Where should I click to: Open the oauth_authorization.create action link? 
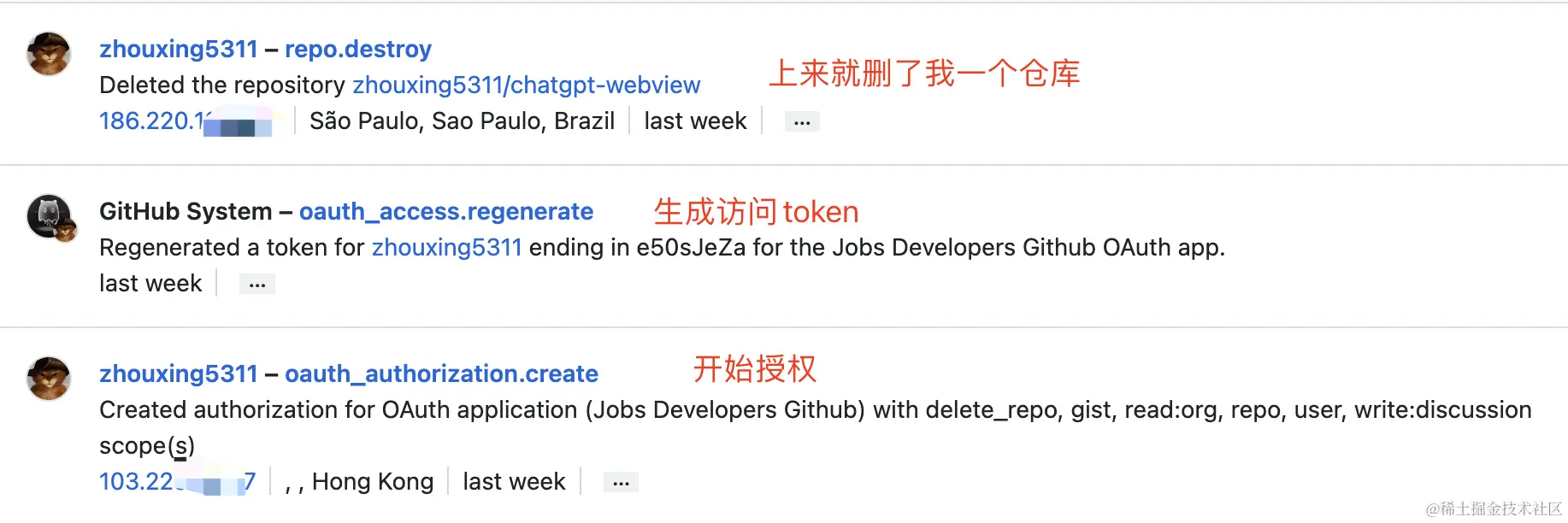[441, 374]
